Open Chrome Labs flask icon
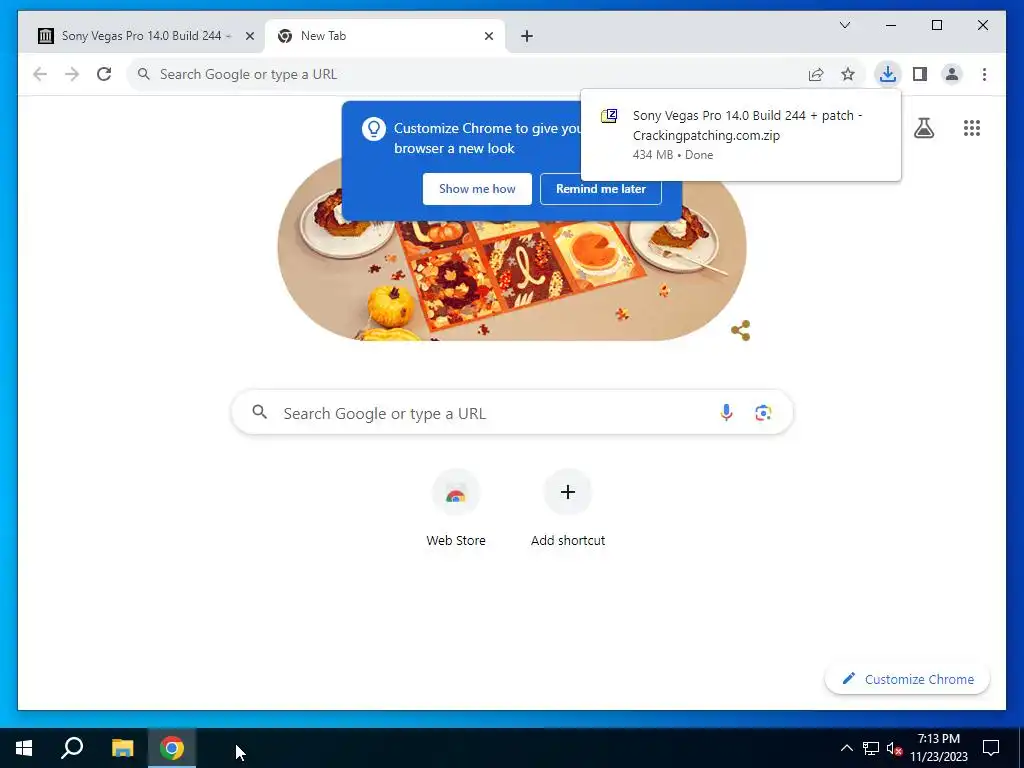 923,128
